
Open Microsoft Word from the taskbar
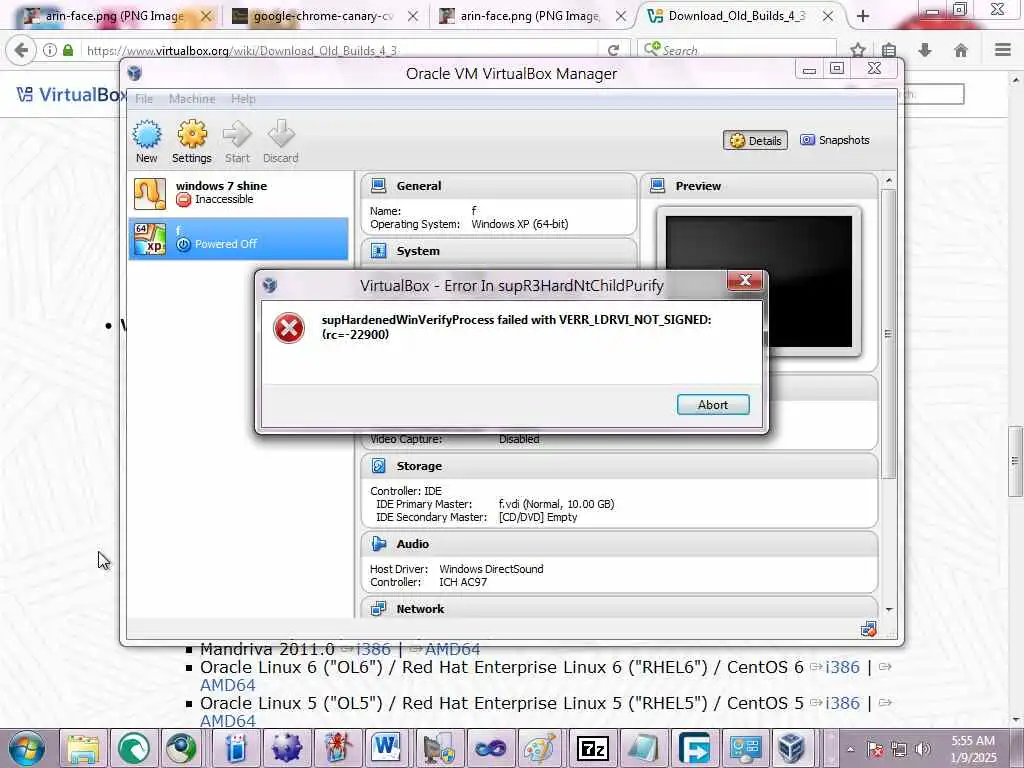click(387, 748)
